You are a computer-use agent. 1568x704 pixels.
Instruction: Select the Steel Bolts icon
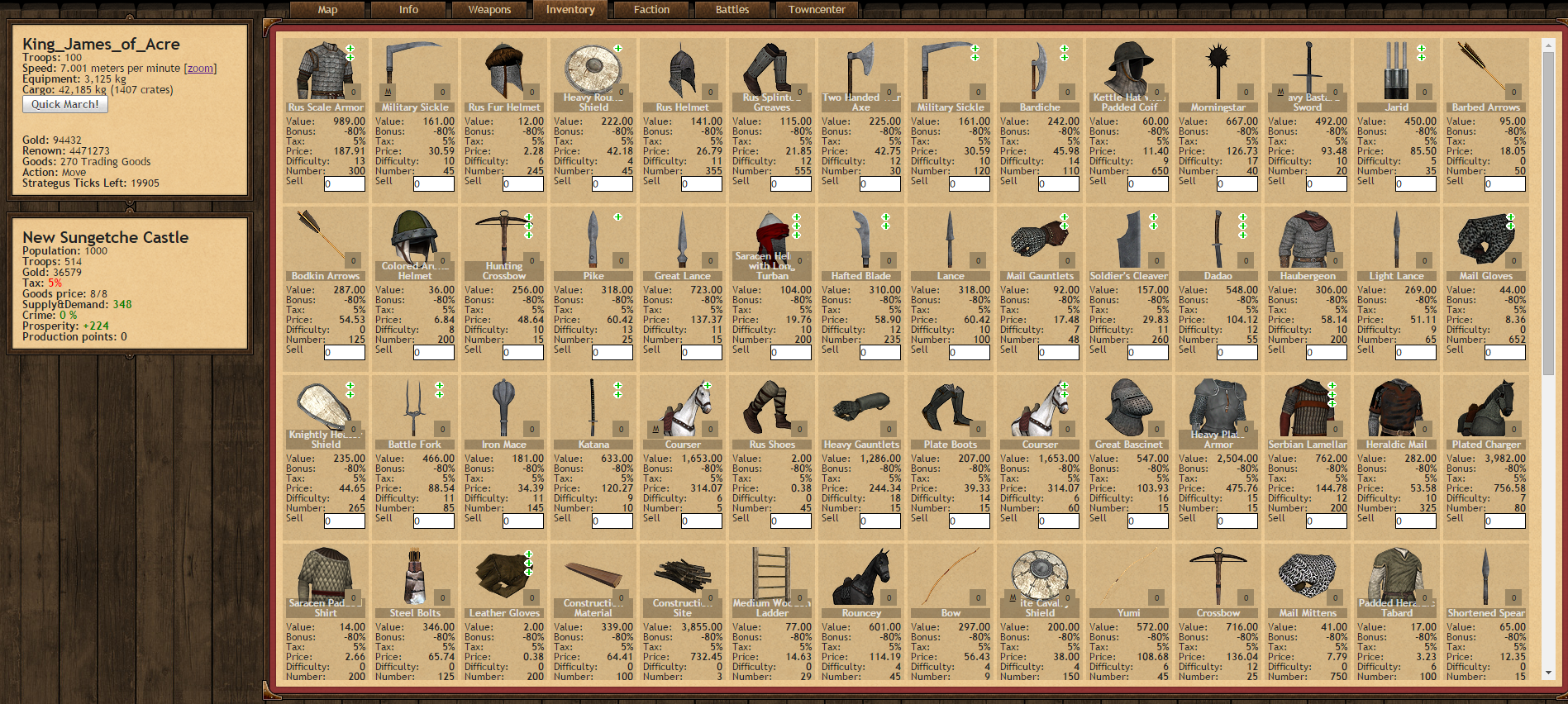click(415, 577)
